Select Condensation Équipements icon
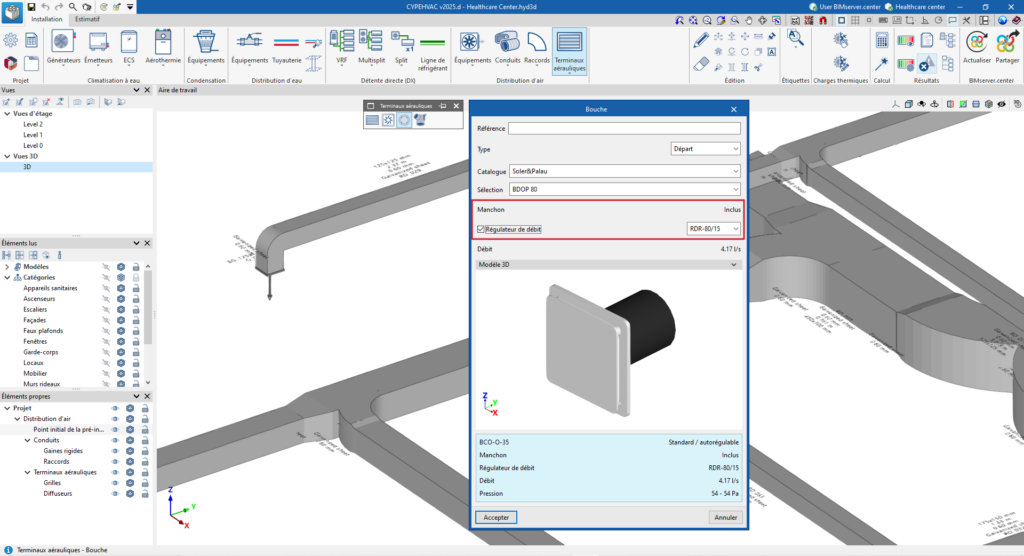Screen dimensions: 1024x556 pyautogui.click(x=206, y=48)
